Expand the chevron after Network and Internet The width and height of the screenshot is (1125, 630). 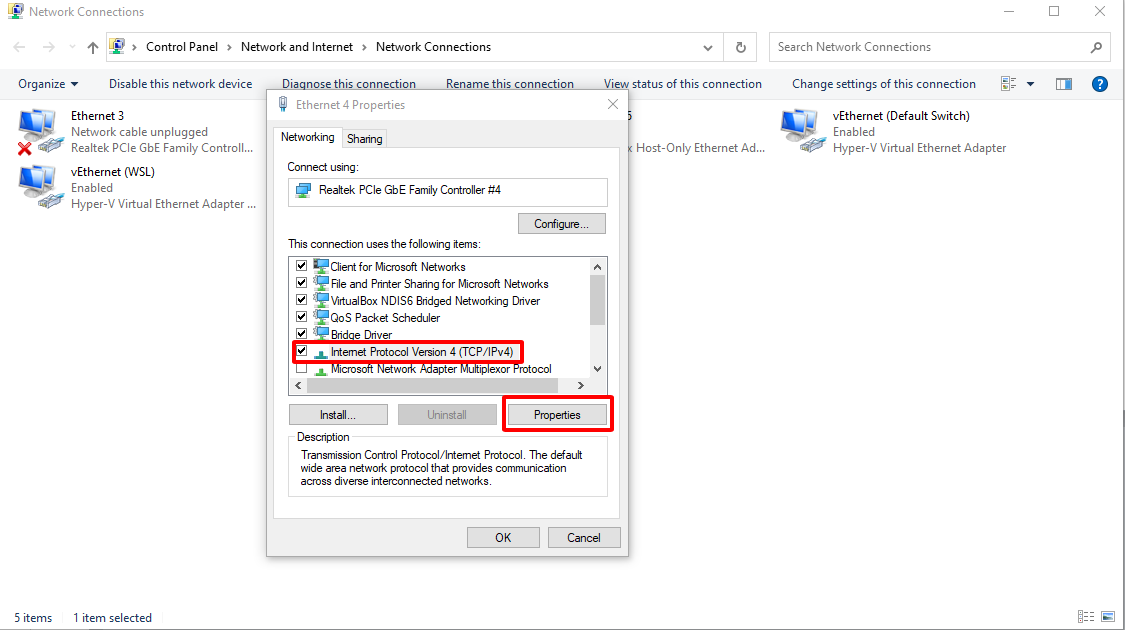tap(364, 47)
